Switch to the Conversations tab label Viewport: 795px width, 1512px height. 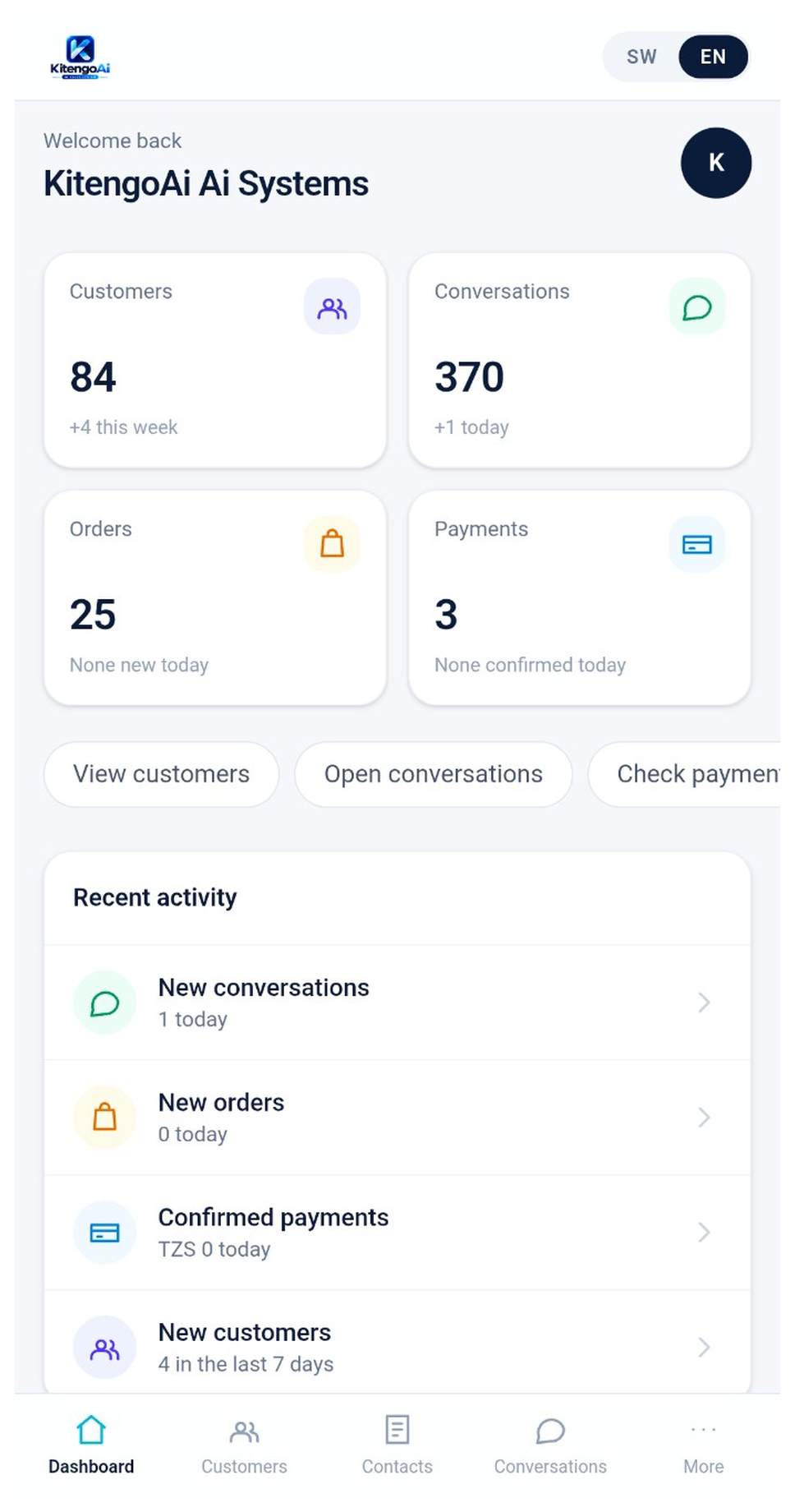point(550,1467)
